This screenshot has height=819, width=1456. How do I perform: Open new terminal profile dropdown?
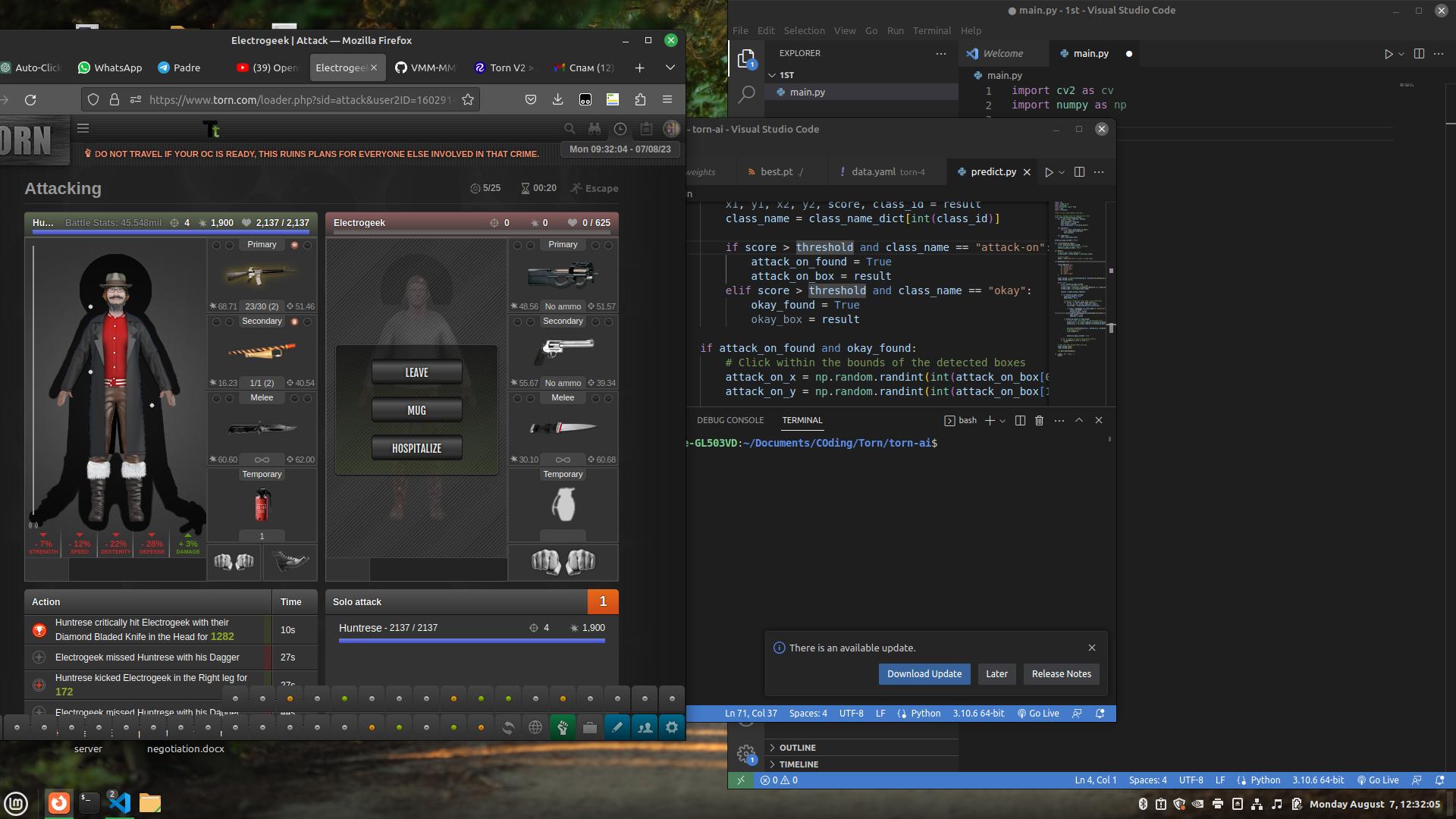tap(1003, 420)
